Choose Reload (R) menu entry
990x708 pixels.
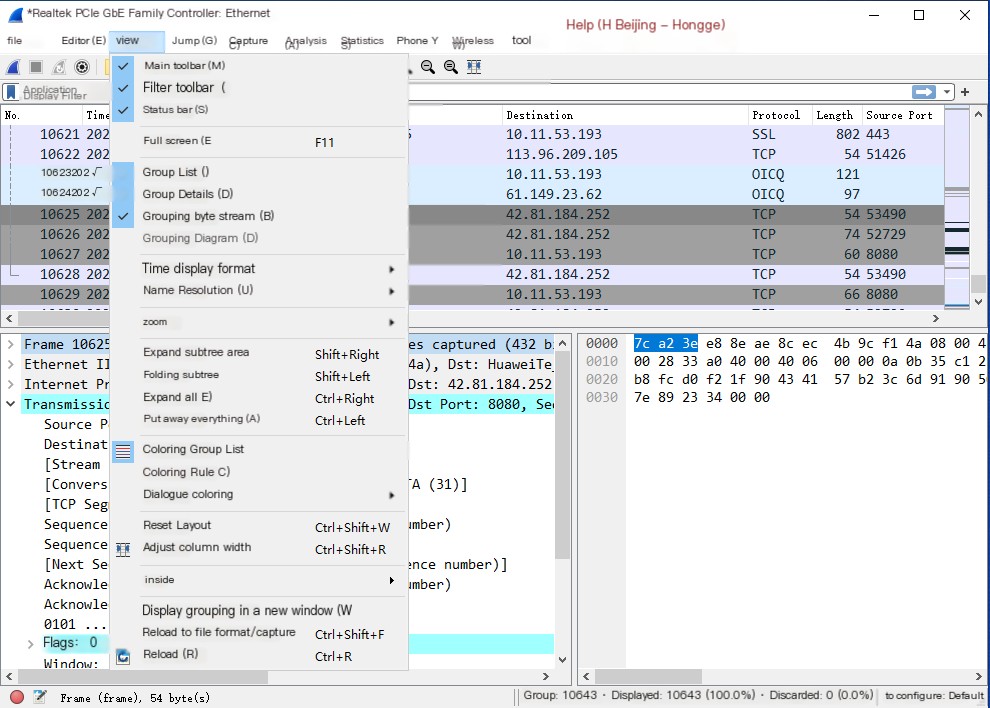point(259,655)
